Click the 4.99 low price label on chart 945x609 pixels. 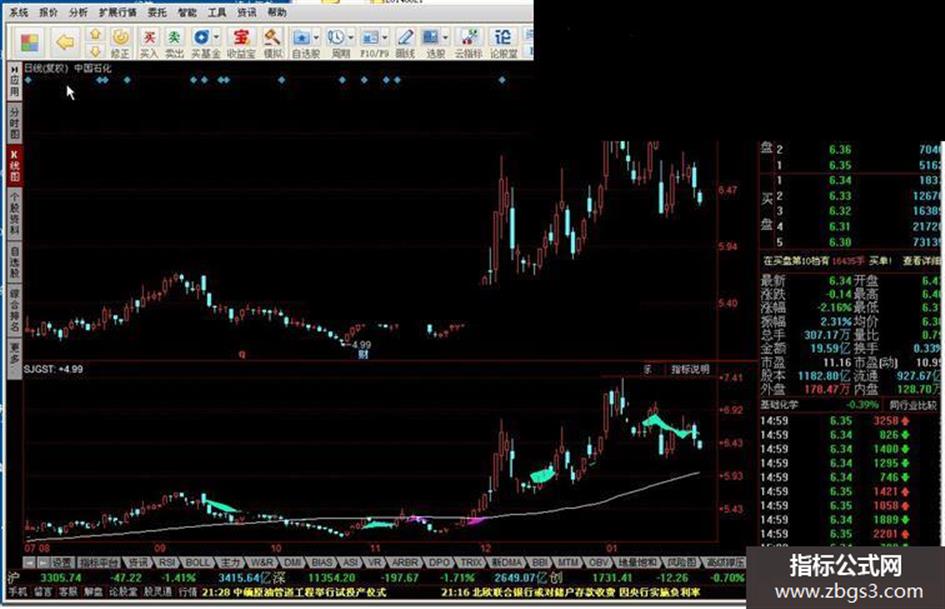[362, 345]
